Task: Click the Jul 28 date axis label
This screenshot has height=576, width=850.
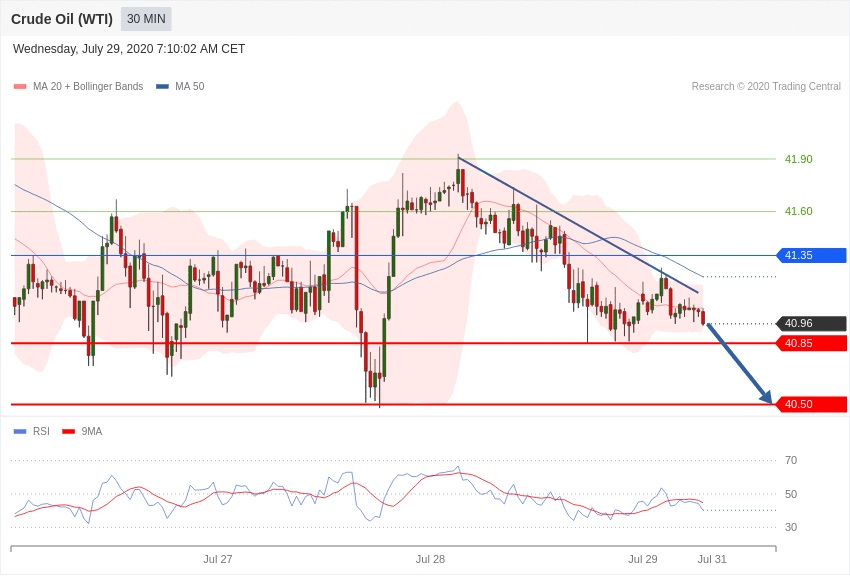Action: point(430,559)
